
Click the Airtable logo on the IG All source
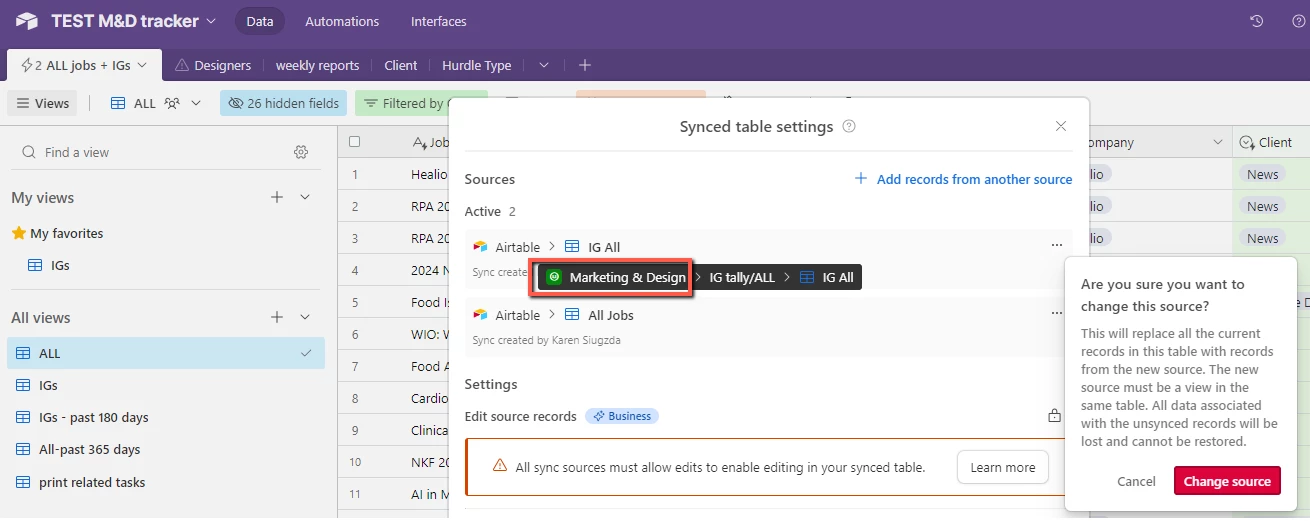(480, 247)
